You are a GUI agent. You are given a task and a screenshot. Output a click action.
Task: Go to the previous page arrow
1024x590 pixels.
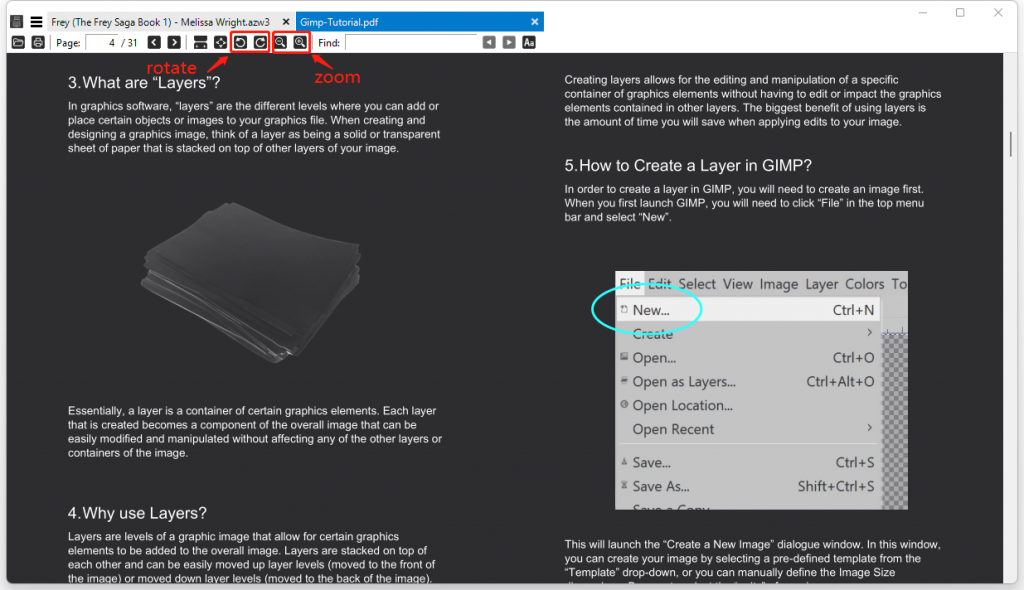pyautogui.click(x=154, y=43)
